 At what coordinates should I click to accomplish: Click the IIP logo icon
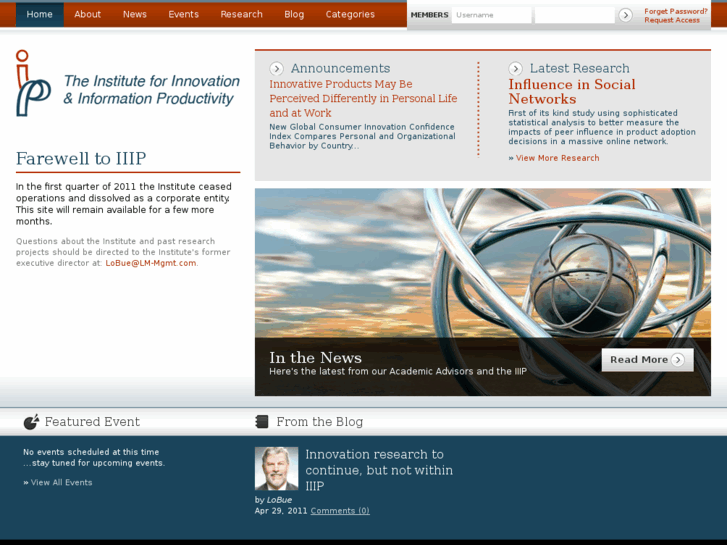[33, 83]
